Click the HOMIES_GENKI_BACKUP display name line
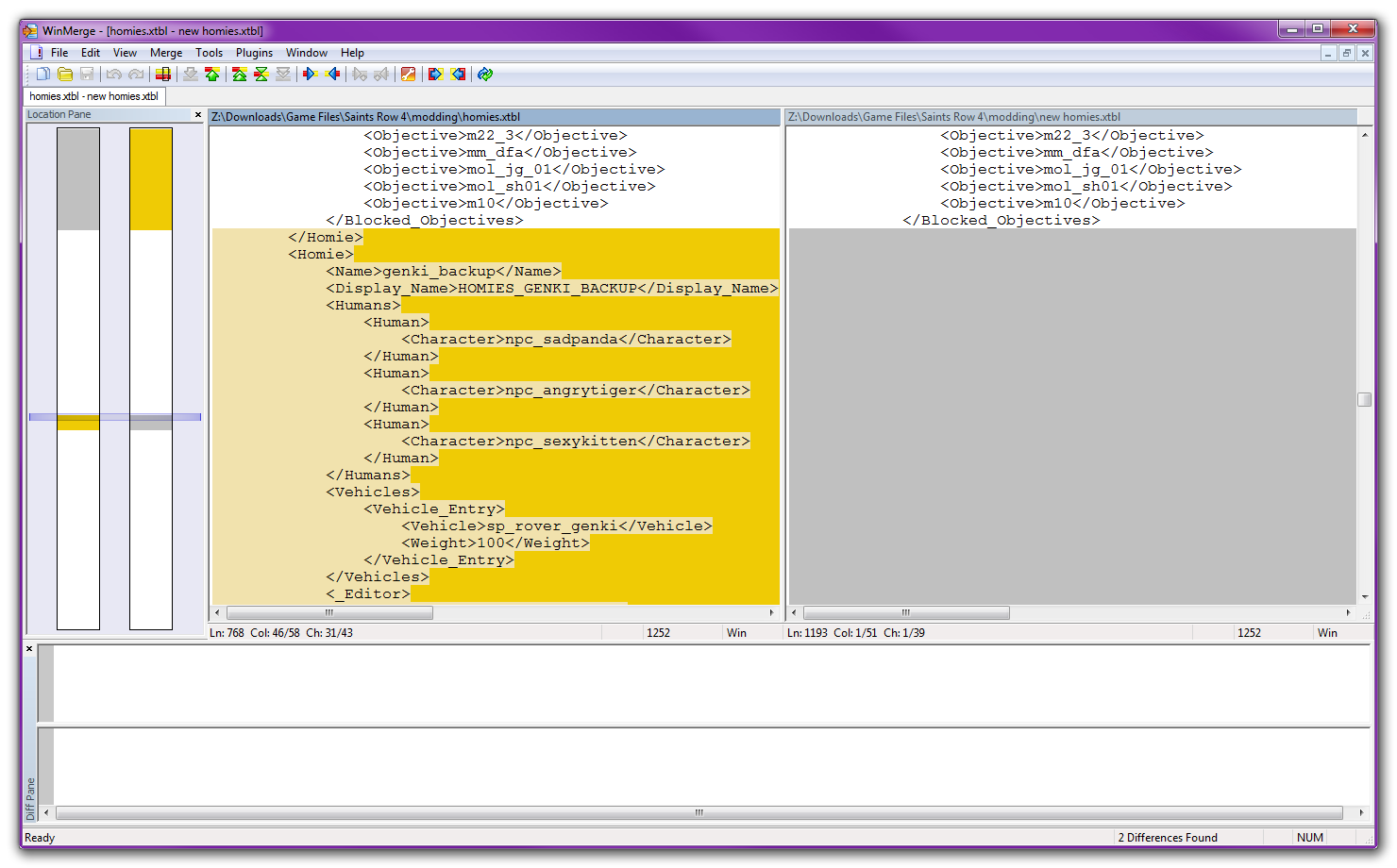The width and height of the screenshot is (1397, 868). click(552, 289)
